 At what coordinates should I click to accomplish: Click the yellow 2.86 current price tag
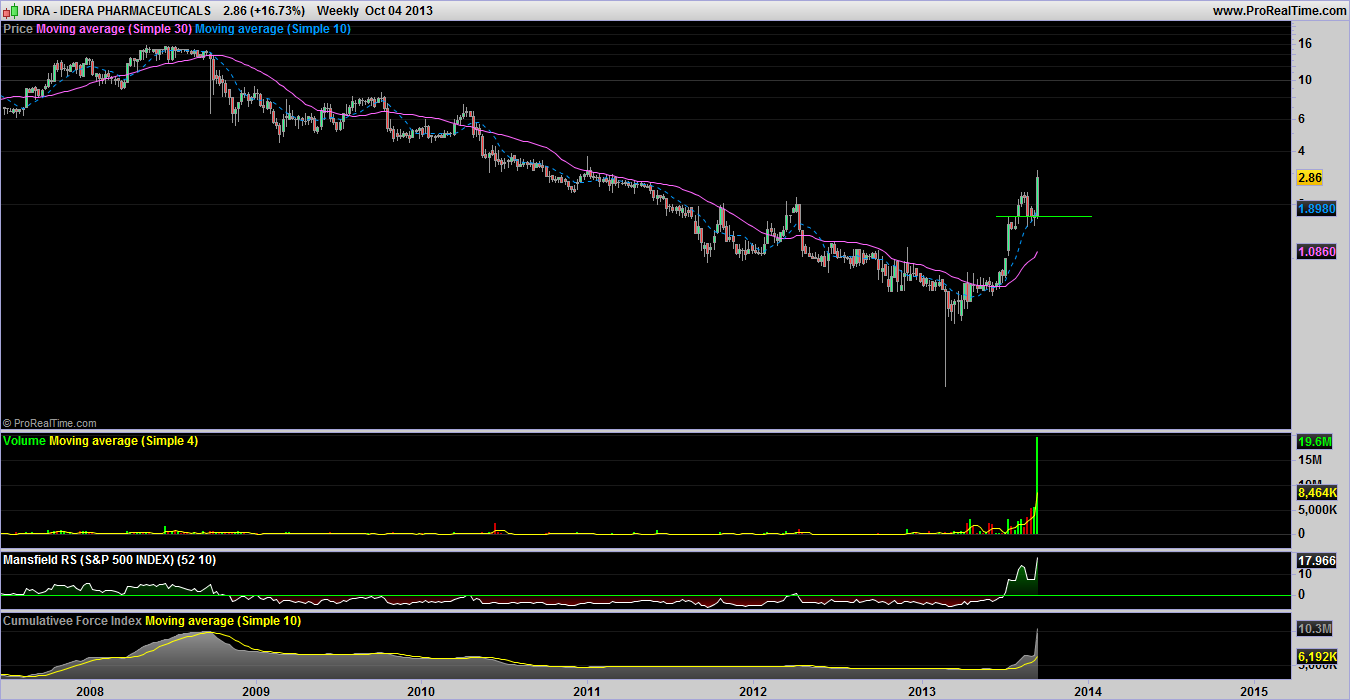[1309, 177]
